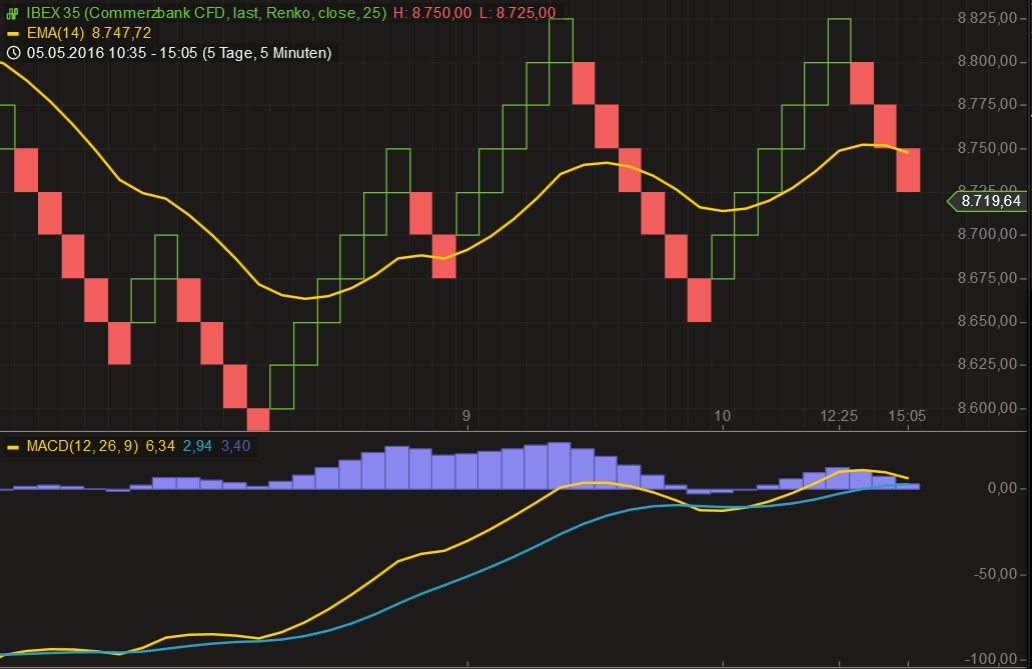The height and width of the screenshot is (669, 1032).
Task: Click the current price tag 8.719,64
Action: (990, 202)
